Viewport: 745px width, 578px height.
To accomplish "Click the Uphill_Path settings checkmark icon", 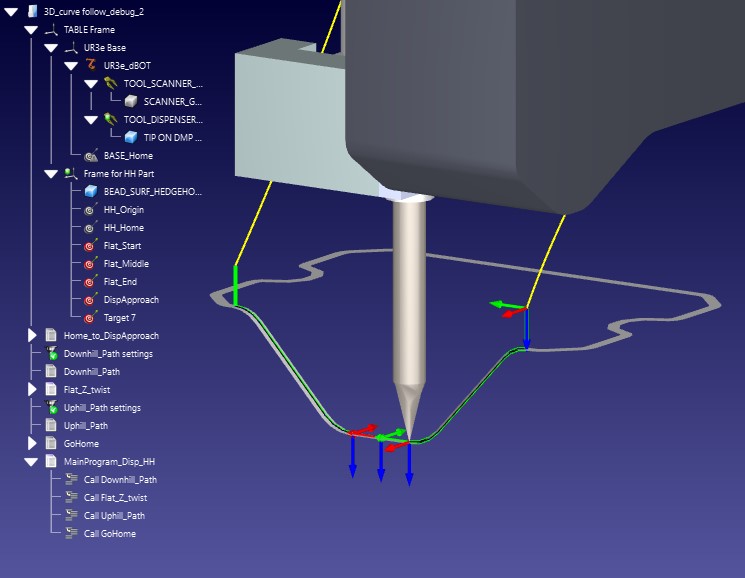I will [x=51, y=408].
